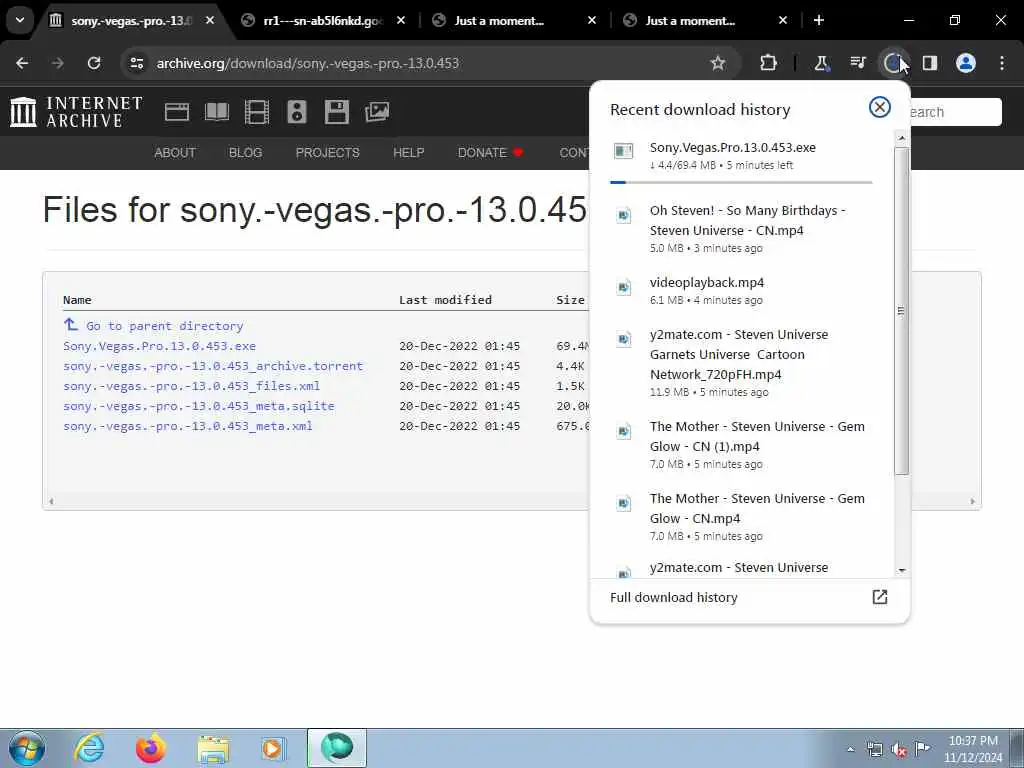Open the Software floppy disk icon

(x=336, y=112)
